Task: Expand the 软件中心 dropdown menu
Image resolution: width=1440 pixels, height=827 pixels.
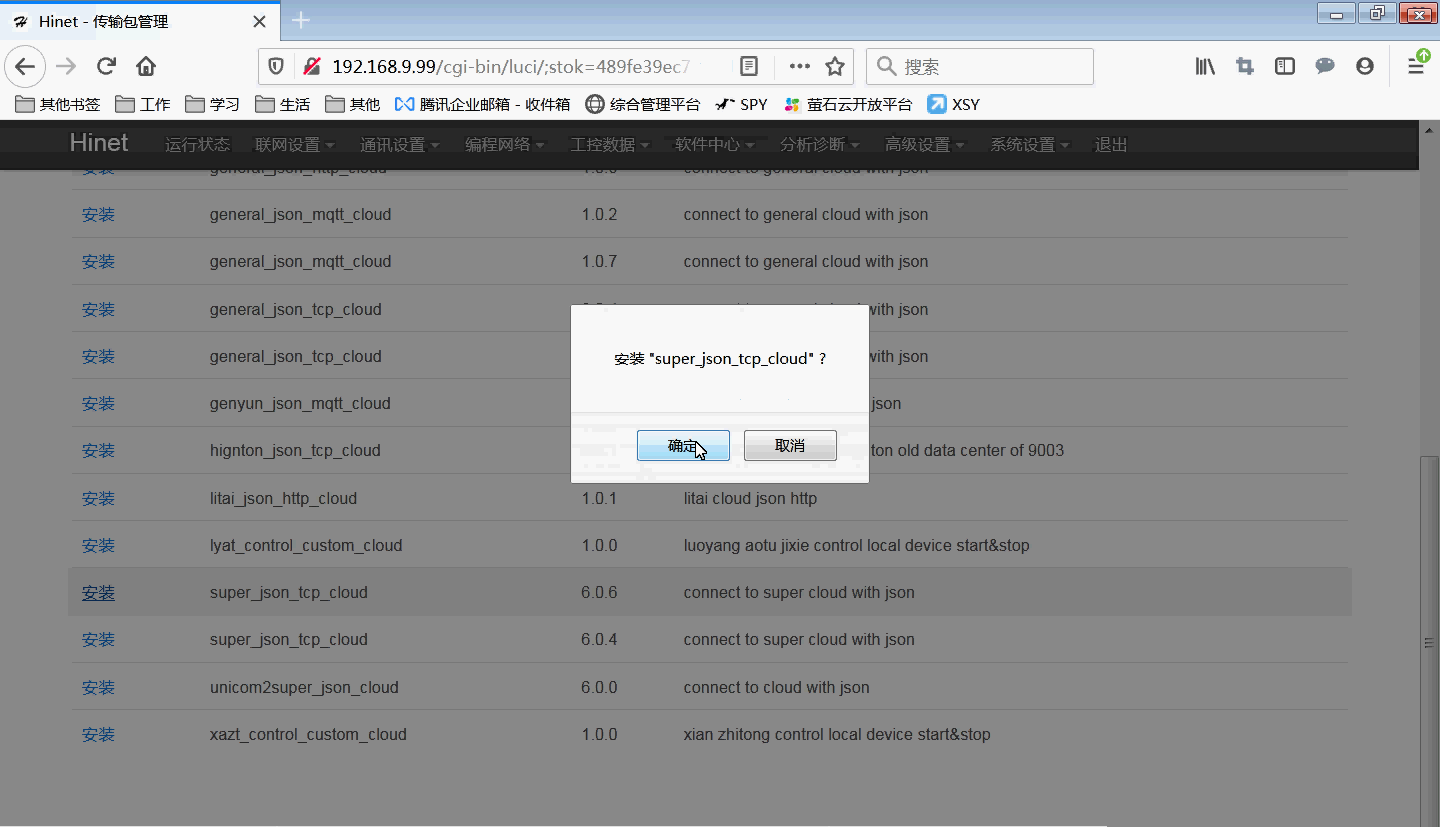Action: (x=714, y=145)
